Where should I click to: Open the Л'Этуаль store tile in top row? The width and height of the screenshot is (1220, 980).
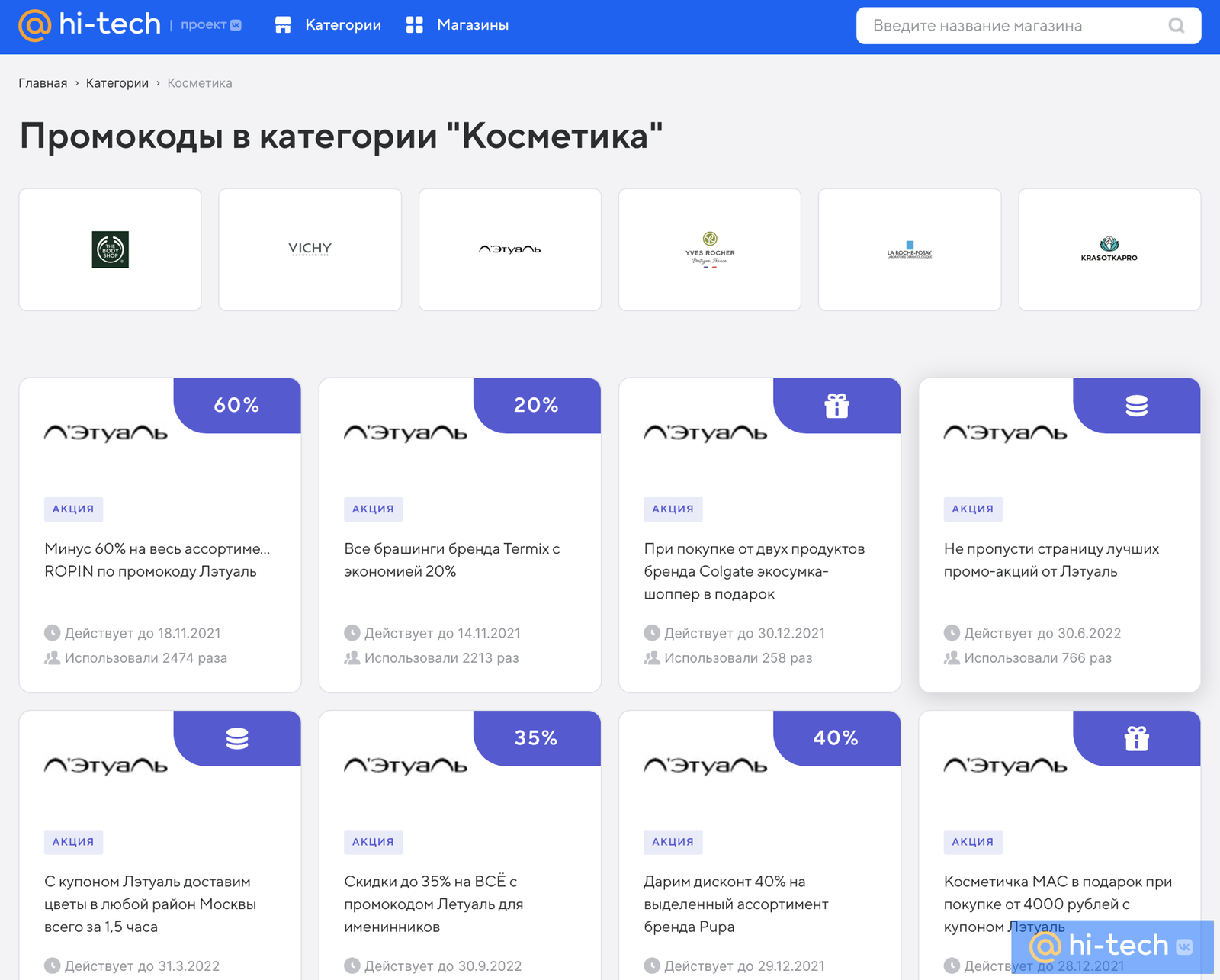pyautogui.click(x=510, y=249)
